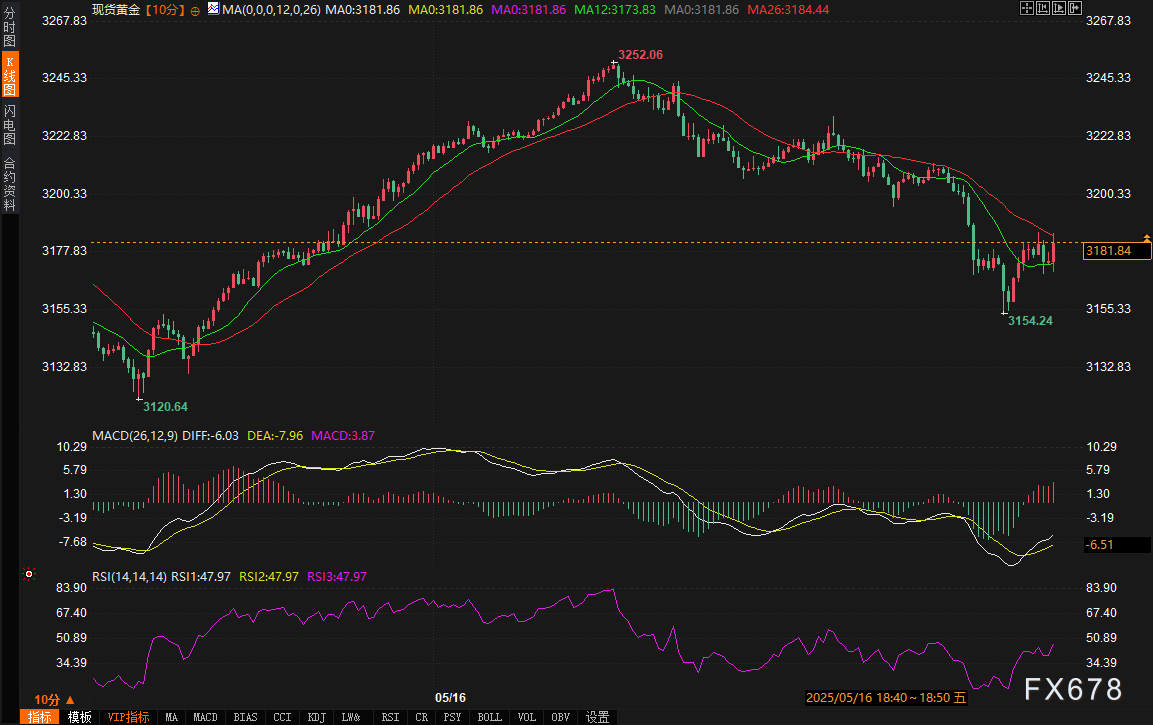
Task: Click the orange circle-plus icon beside 10分
Action: click(194, 9)
